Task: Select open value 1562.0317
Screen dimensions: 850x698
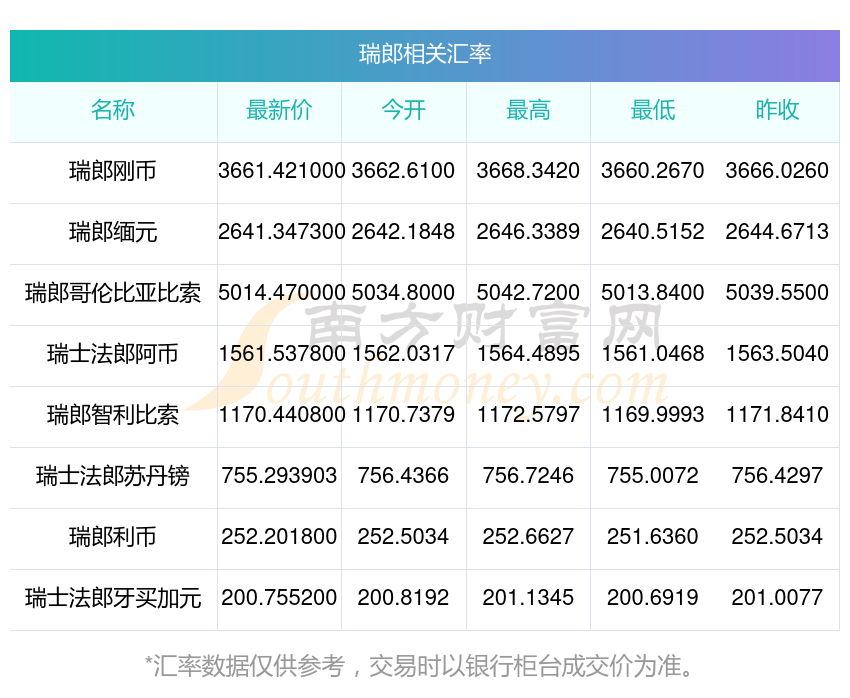Action: 403,354
